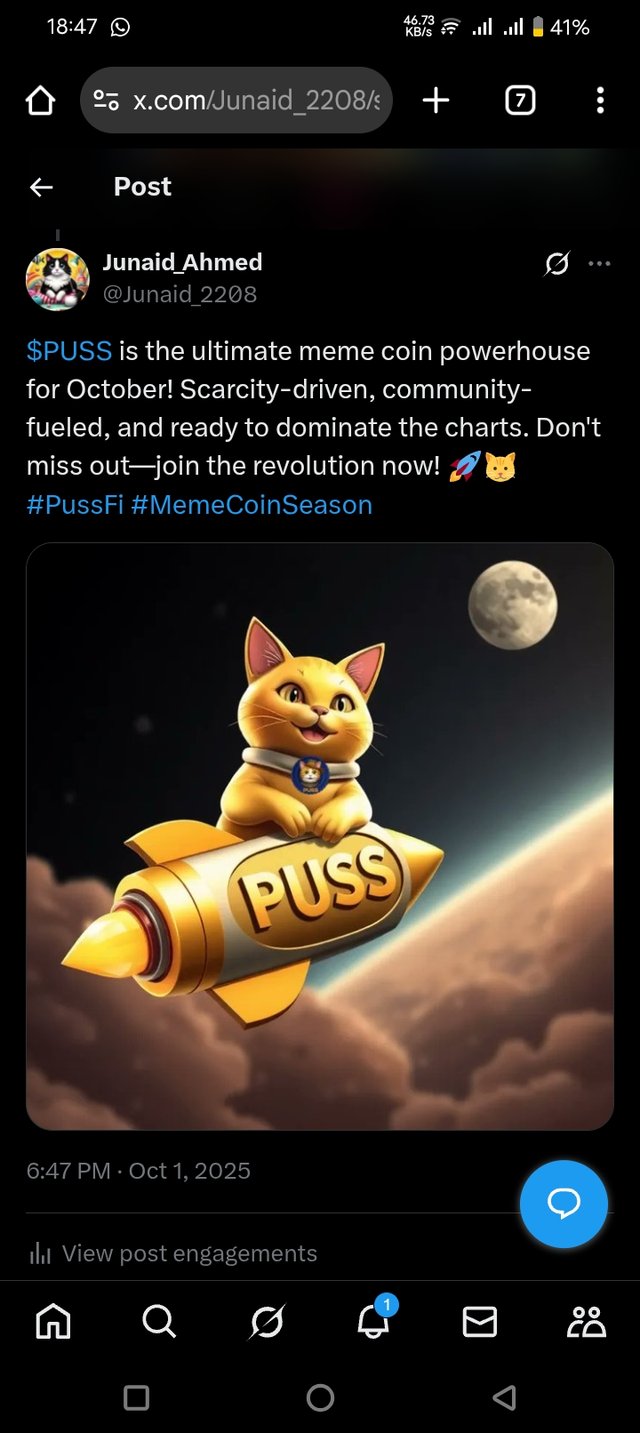640x1433 pixels.
Task: Open the Grok icon beside the post author
Action: pos(557,264)
